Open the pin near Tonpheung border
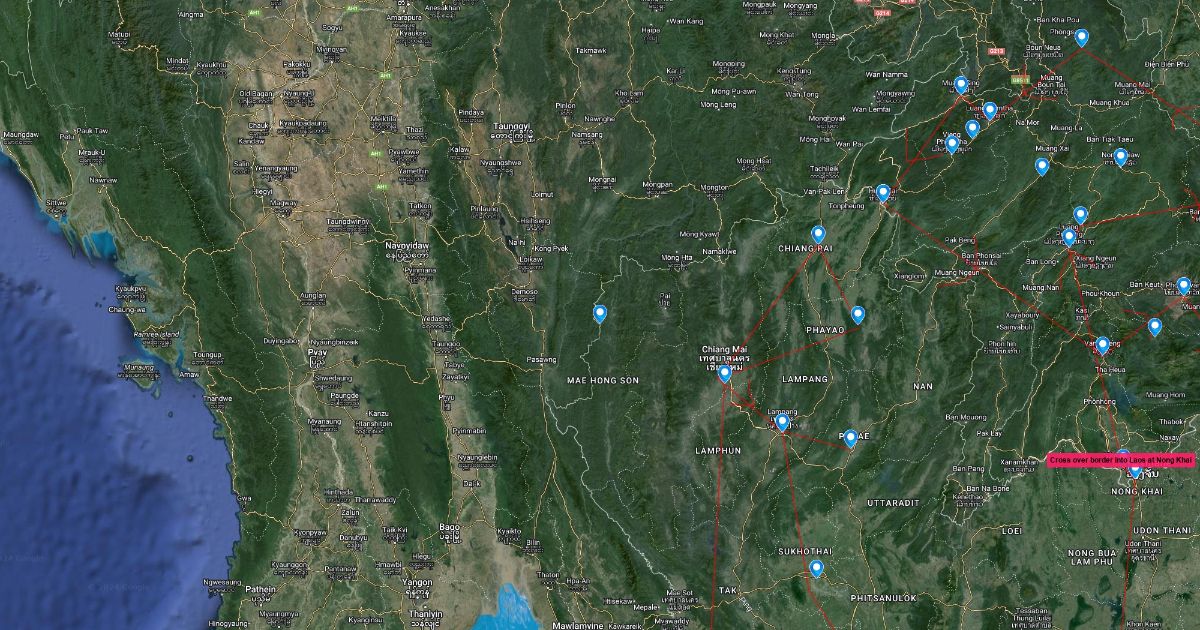This screenshot has height=630, width=1200. [883, 192]
